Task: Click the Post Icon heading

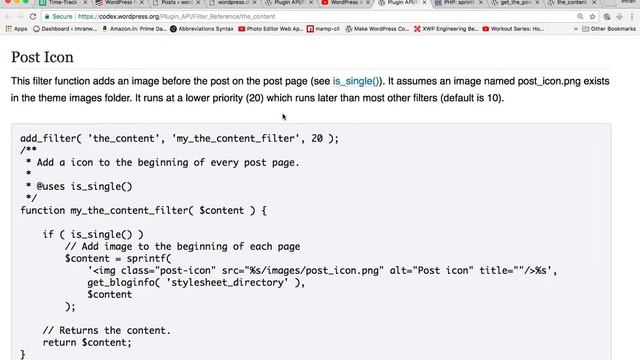Action: pyautogui.click(x=42, y=57)
